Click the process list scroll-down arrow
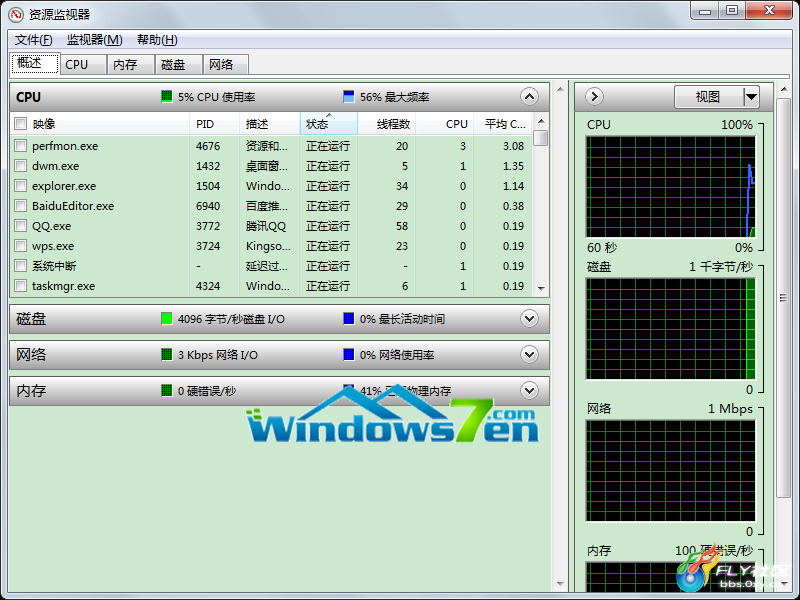The height and width of the screenshot is (600, 800). click(541, 289)
